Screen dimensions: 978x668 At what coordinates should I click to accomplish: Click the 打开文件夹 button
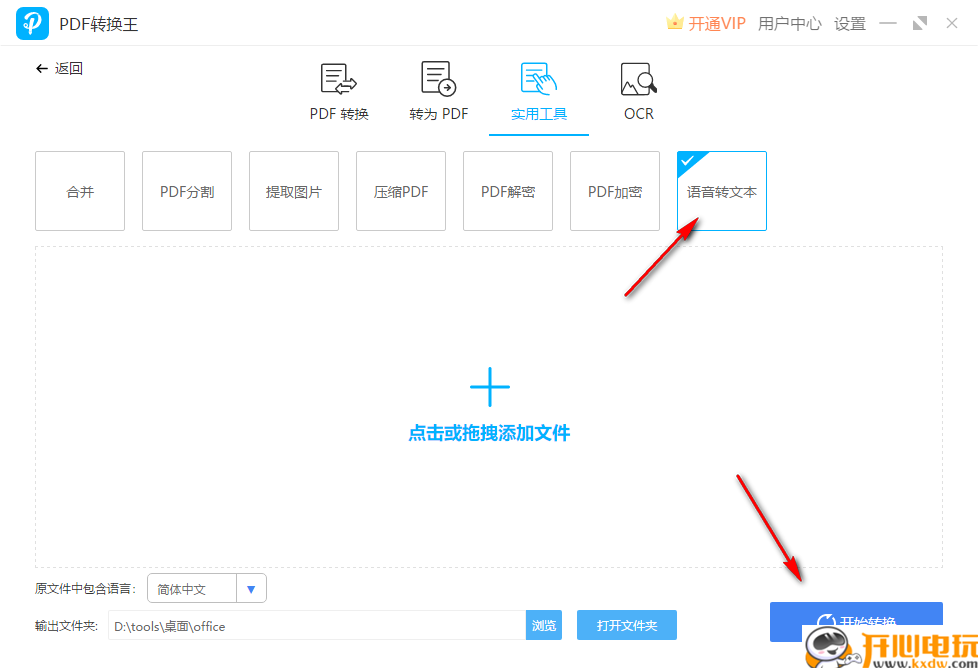coord(628,625)
